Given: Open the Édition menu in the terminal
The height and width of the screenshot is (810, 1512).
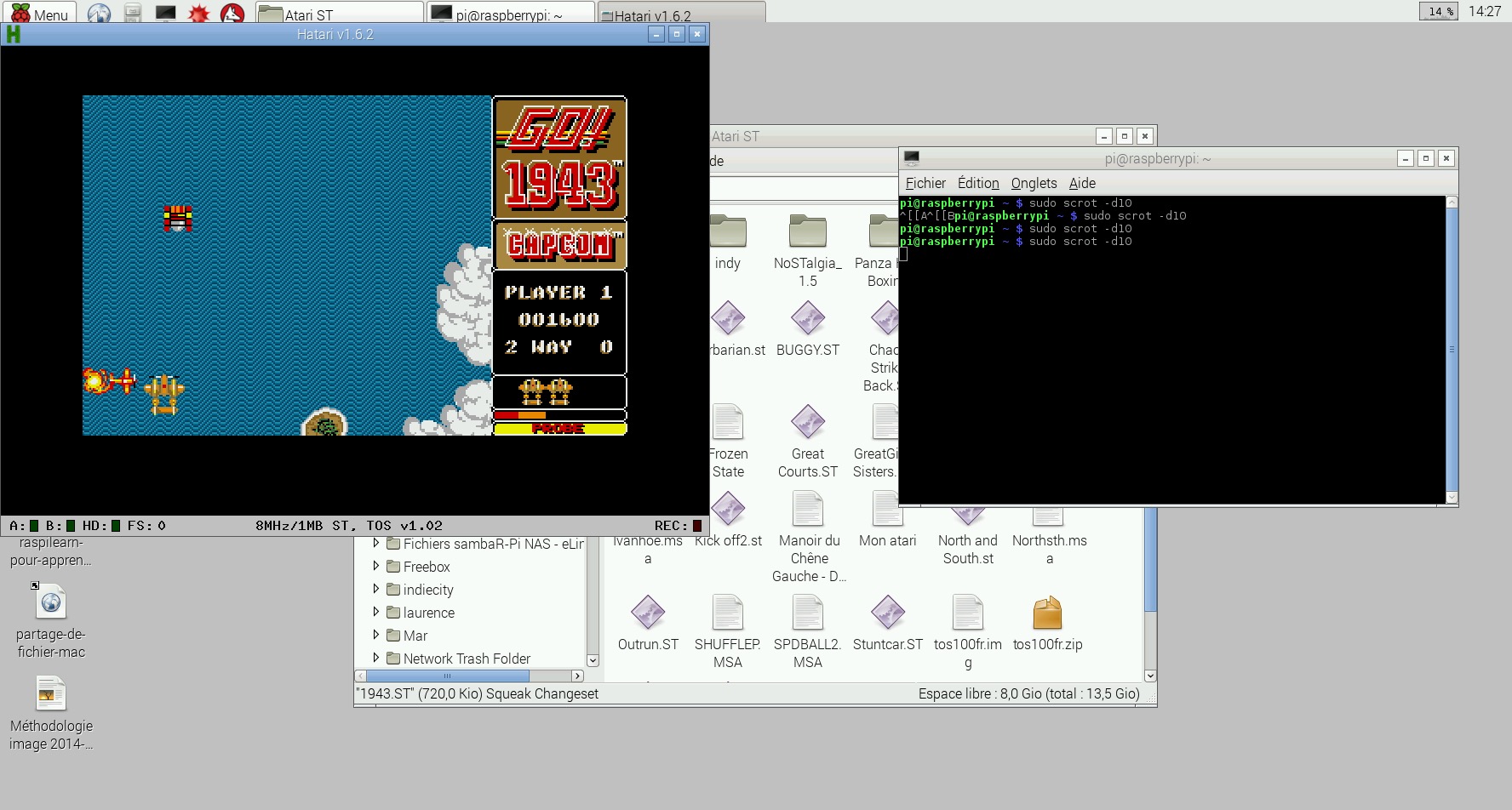Looking at the screenshot, I should tap(978, 183).
